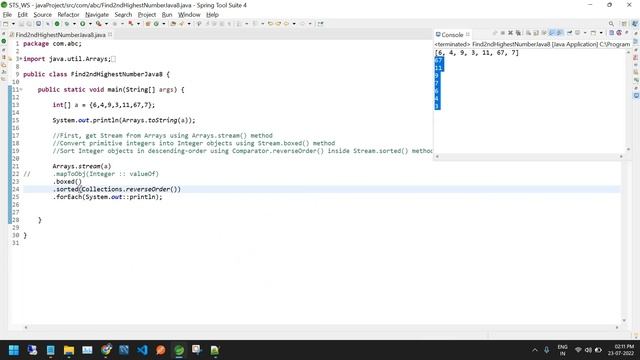
Task: Click the New Java Package icon
Action: click(148, 24)
